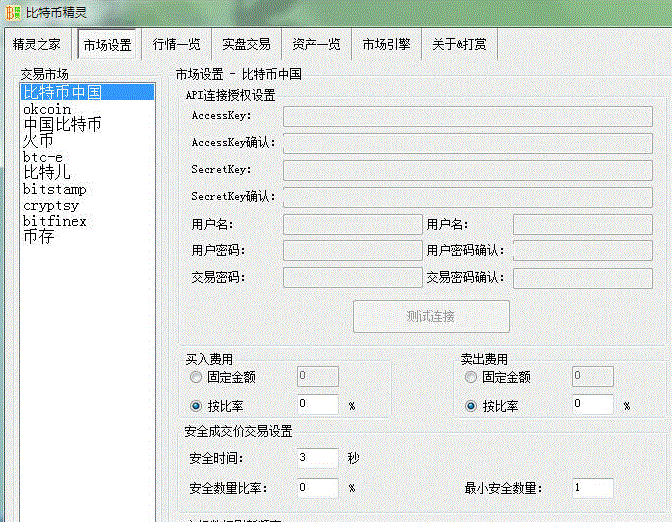672x522 pixels.
Task: Switch to the 实盘交易 tab
Action: pyautogui.click(x=246, y=45)
